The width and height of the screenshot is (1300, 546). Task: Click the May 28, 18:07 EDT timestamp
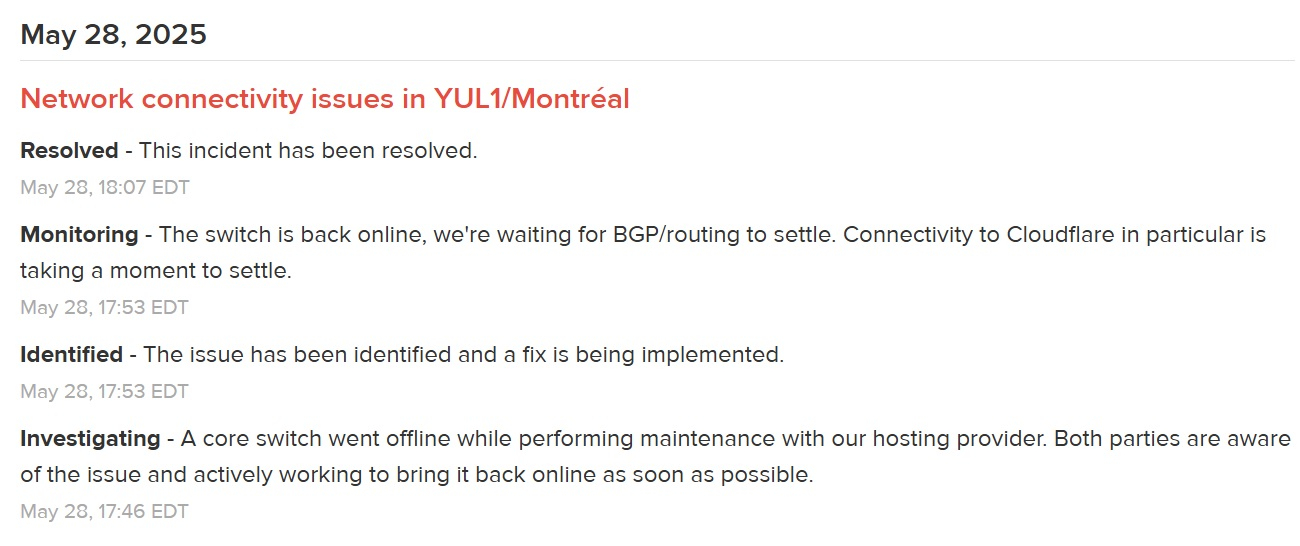[x=105, y=187]
